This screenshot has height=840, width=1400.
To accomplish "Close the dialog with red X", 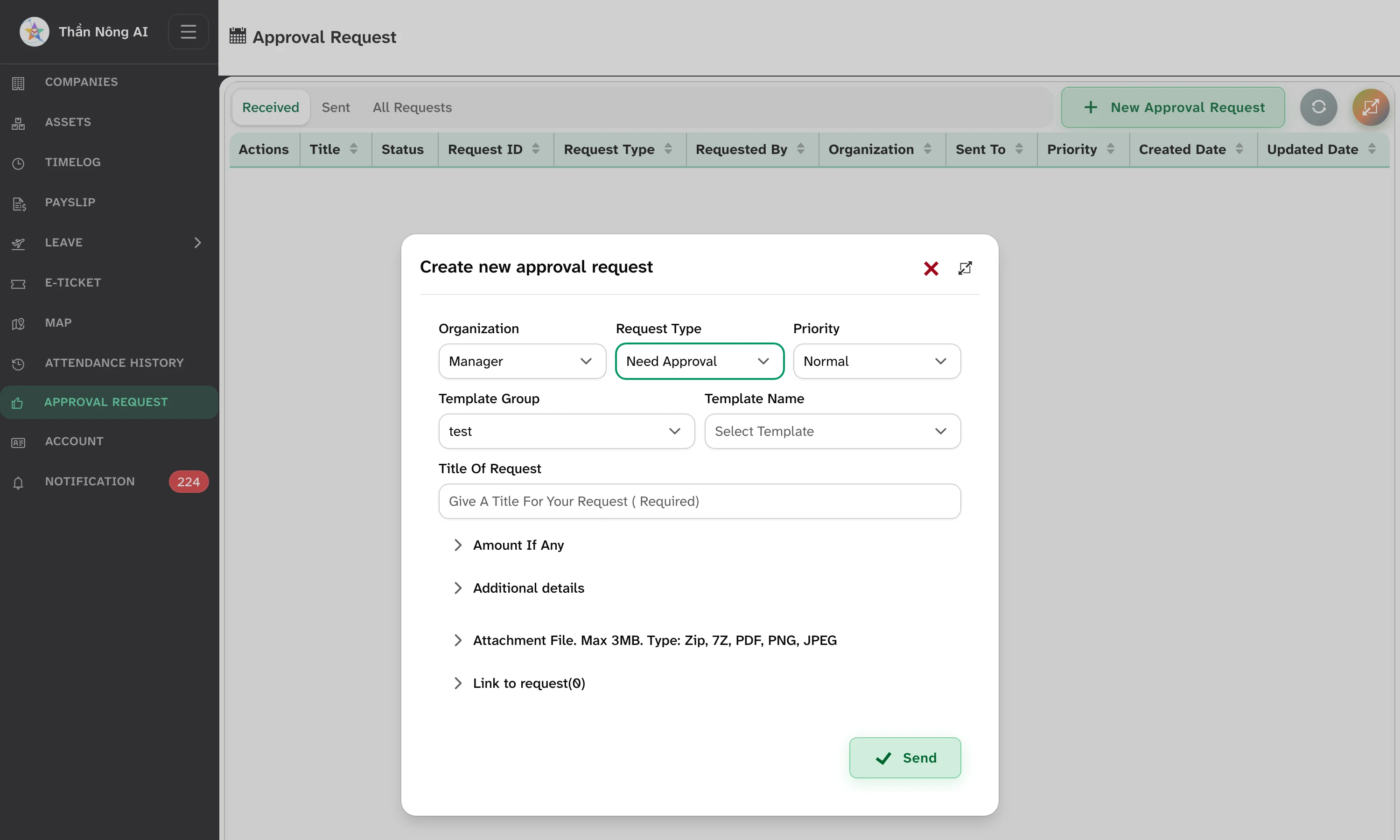I will pyautogui.click(x=931, y=268).
